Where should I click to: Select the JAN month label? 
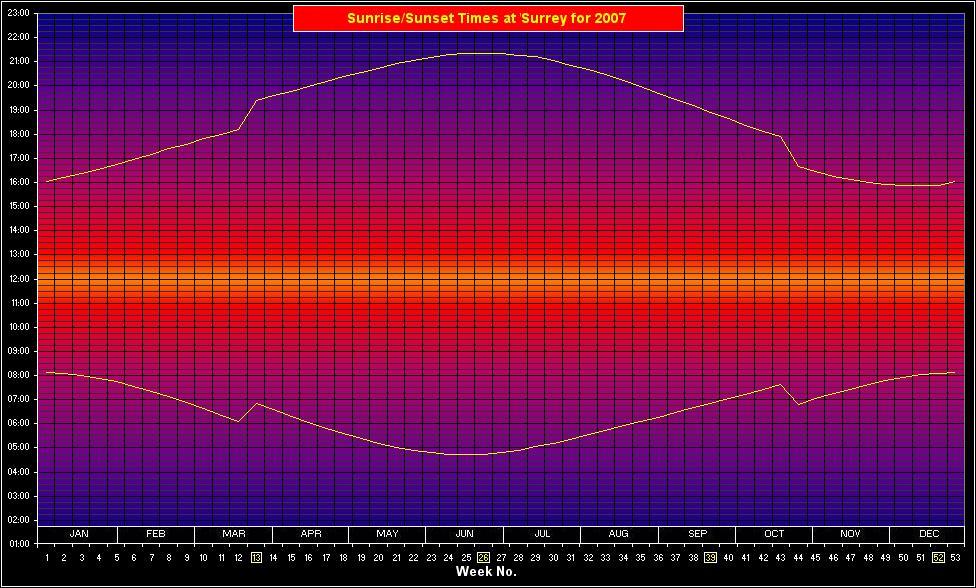click(79, 533)
